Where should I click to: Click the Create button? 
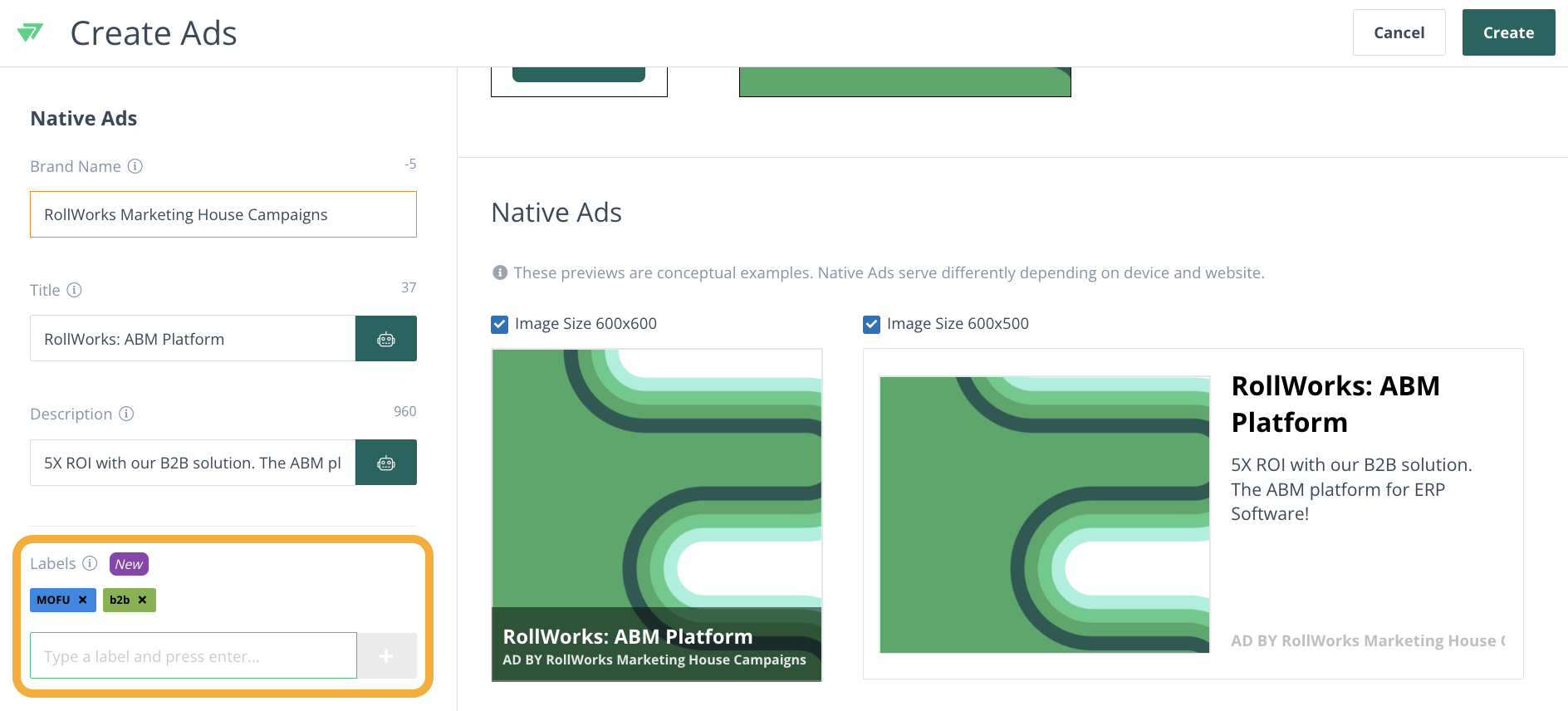[x=1509, y=32]
